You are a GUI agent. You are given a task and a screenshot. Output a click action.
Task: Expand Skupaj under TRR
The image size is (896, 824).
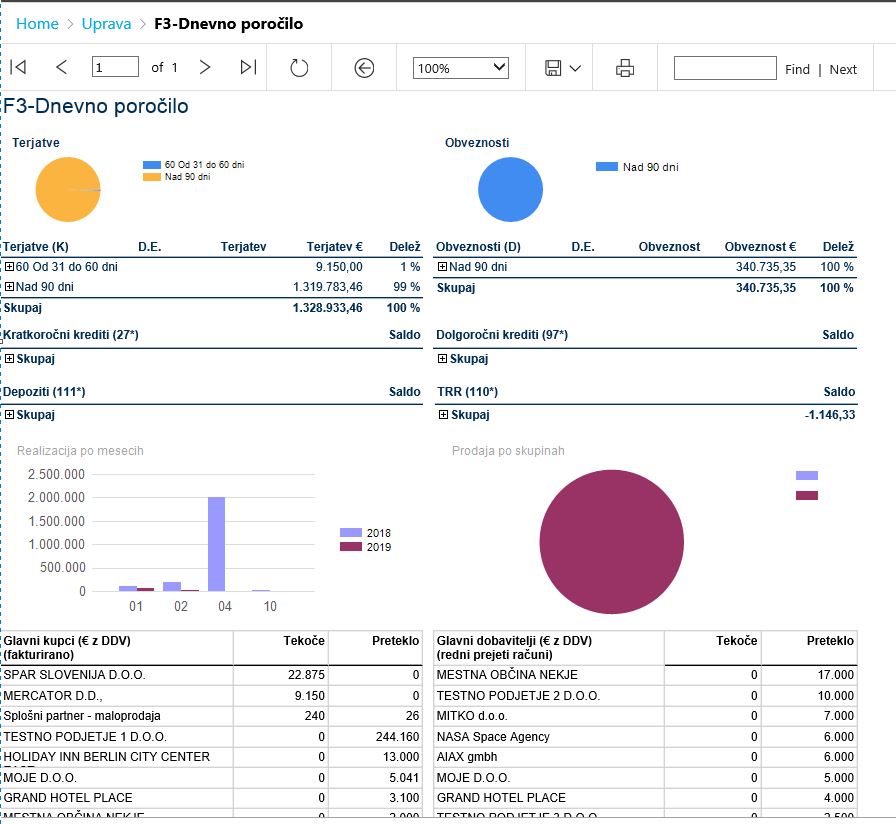coord(443,414)
